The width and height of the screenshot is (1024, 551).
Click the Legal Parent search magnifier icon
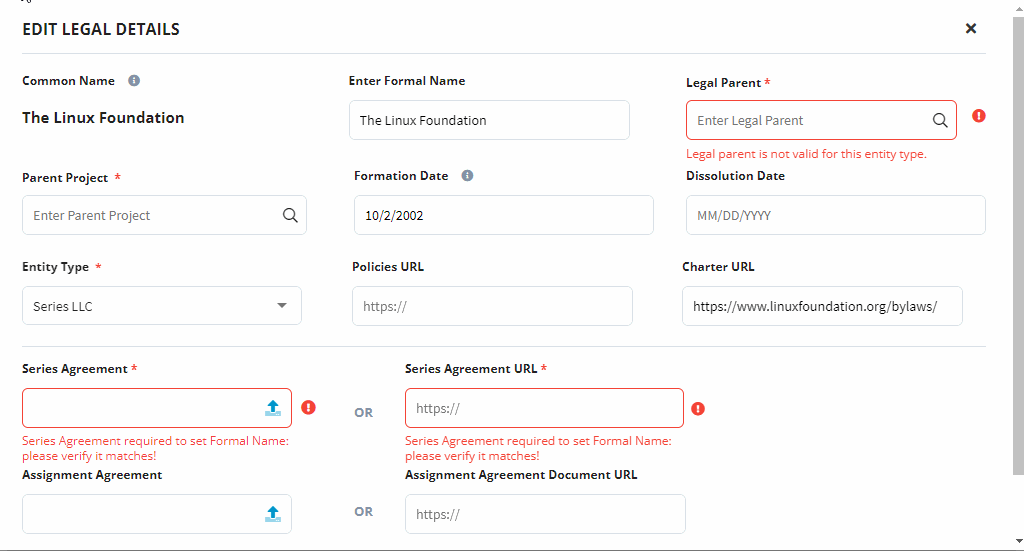click(940, 120)
